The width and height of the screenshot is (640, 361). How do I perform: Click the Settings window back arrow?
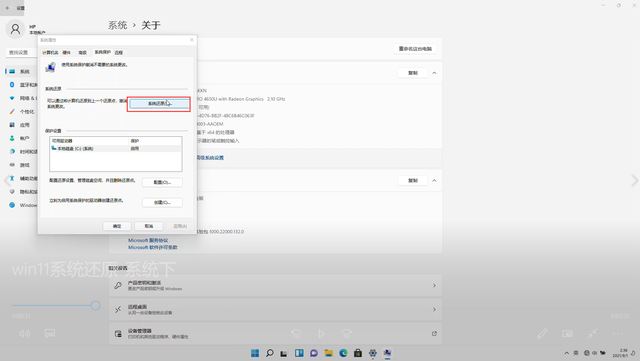point(7,8)
